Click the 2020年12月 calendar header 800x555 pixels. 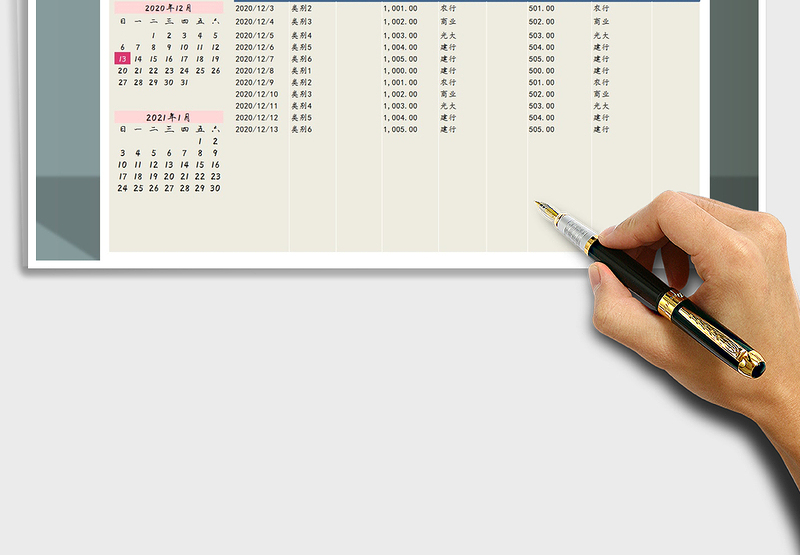[x=168, y=7]
